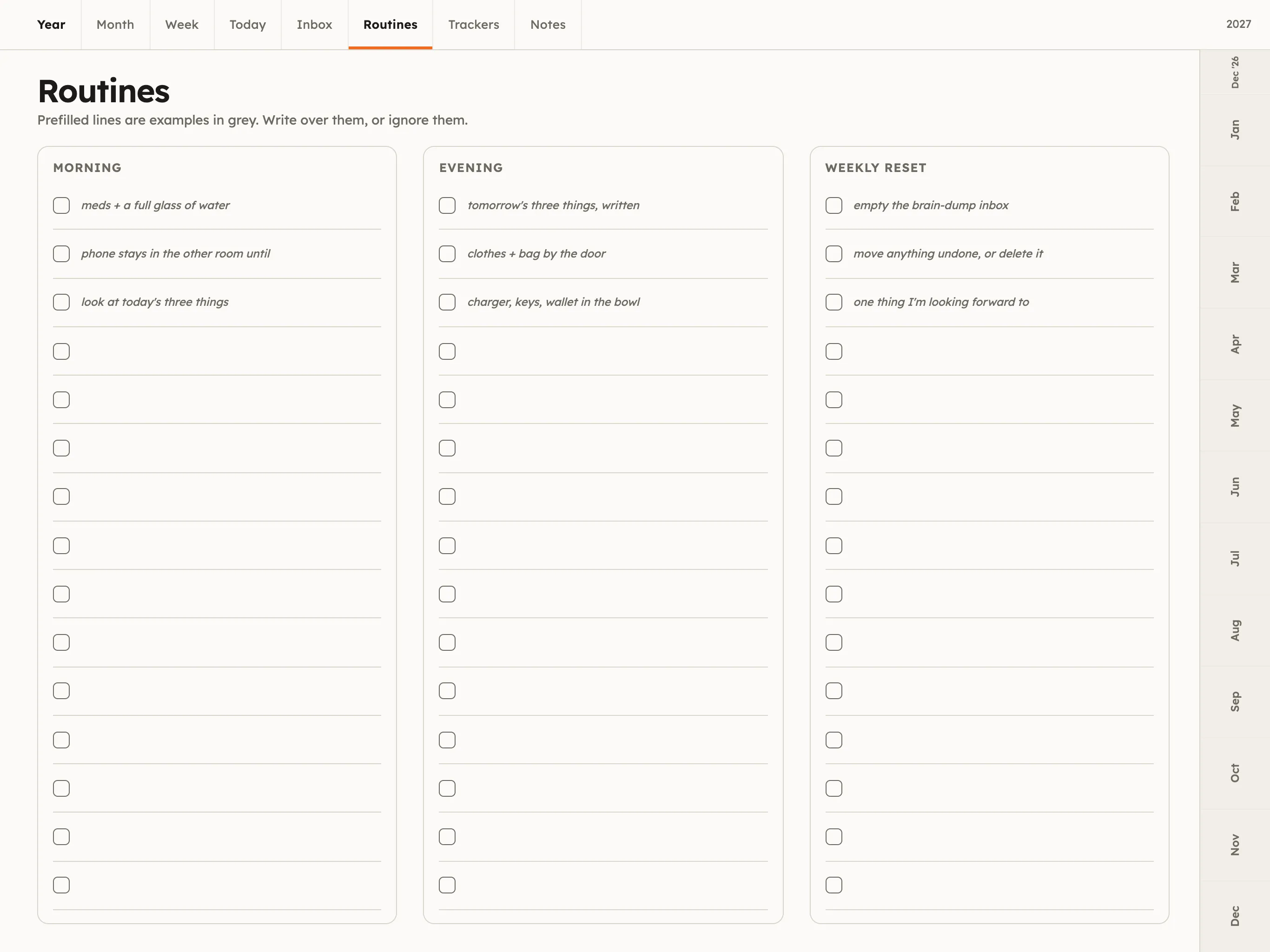Click the 'charger, keys, wallet in the bowl' line
The height and width of the screenshot is (952, 1270).
tap(554, 302)
